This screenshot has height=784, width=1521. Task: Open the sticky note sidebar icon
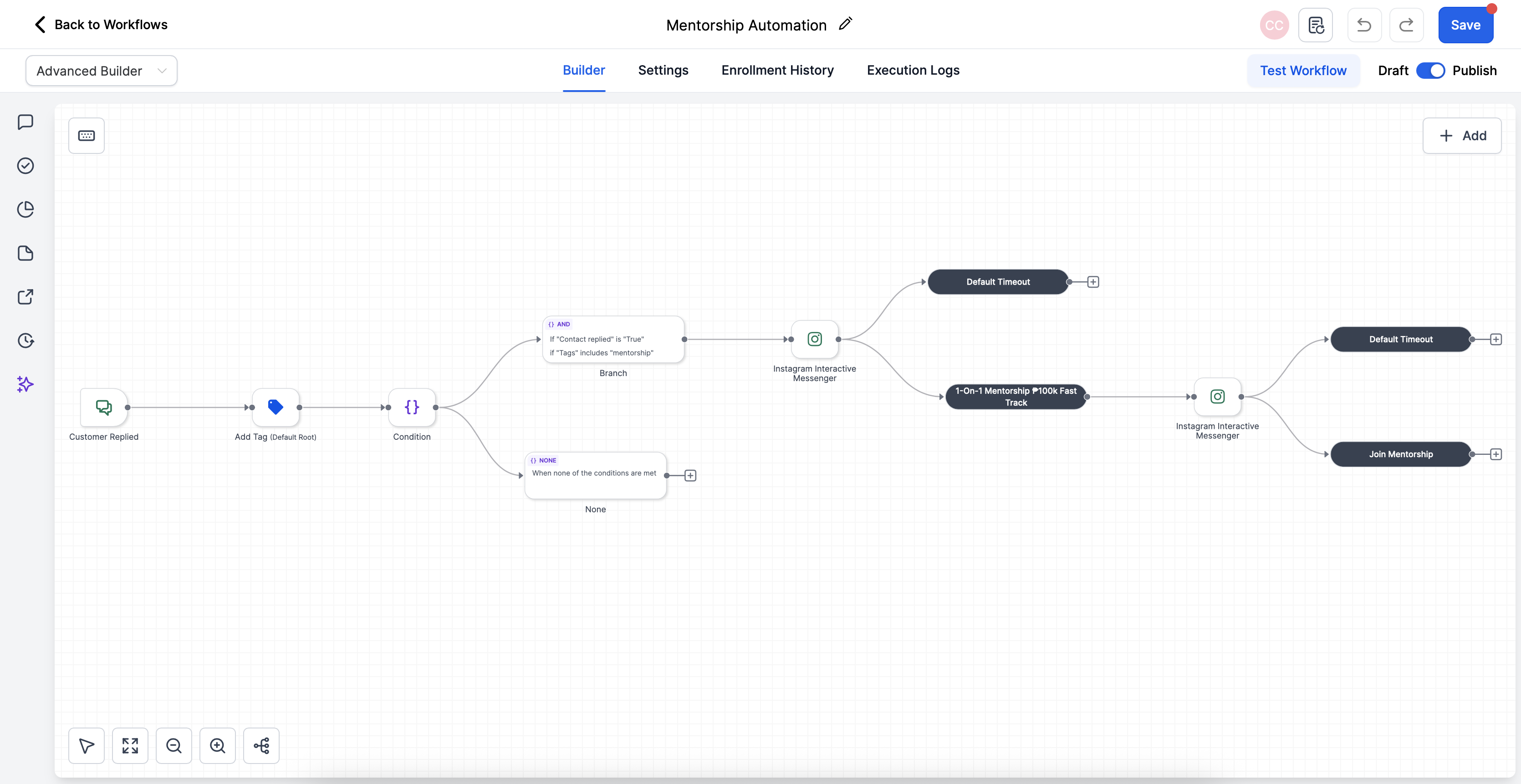click(x=26, y=253)
